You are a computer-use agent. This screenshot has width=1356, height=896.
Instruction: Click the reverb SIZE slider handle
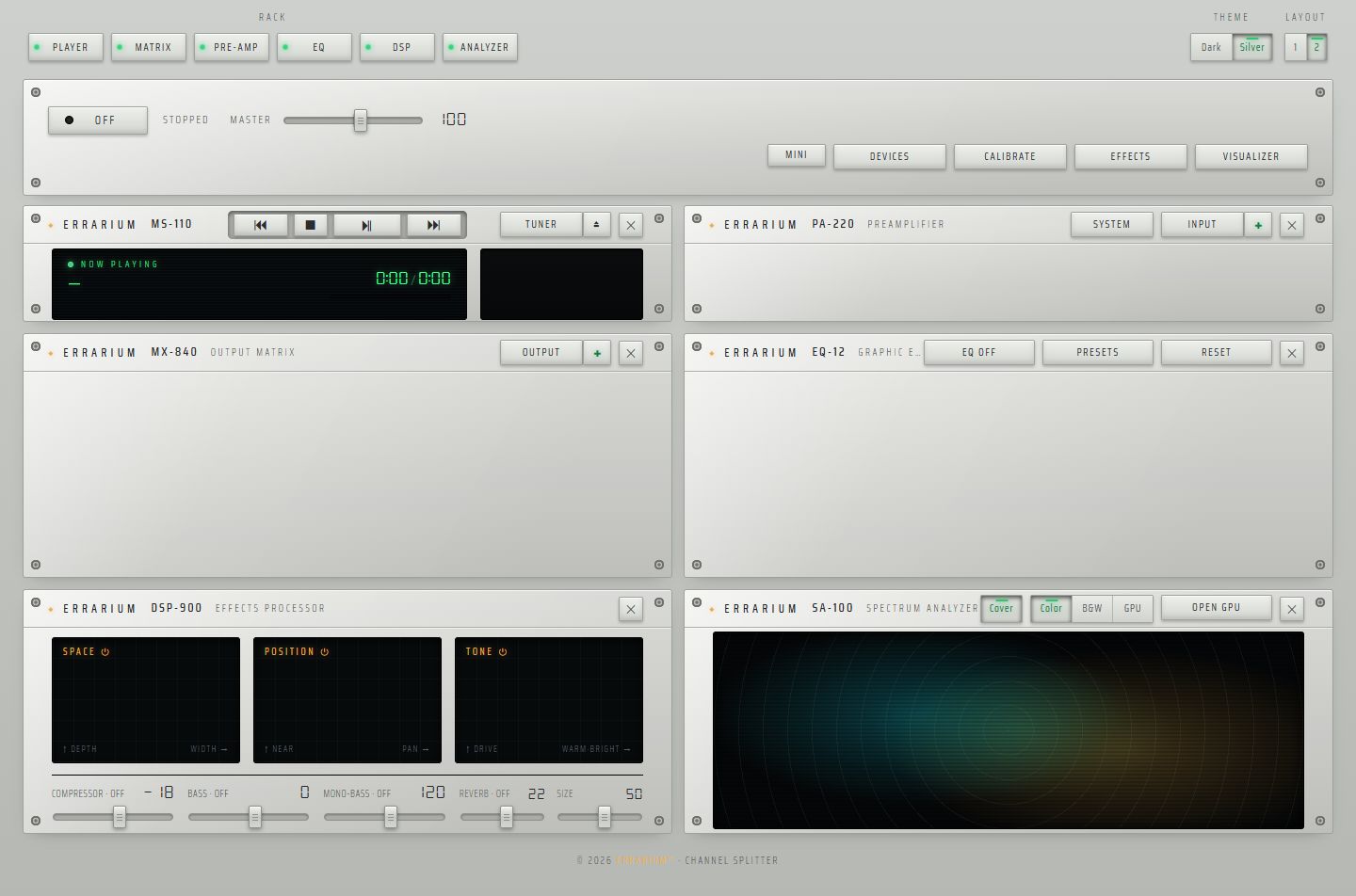click(605, 817)
